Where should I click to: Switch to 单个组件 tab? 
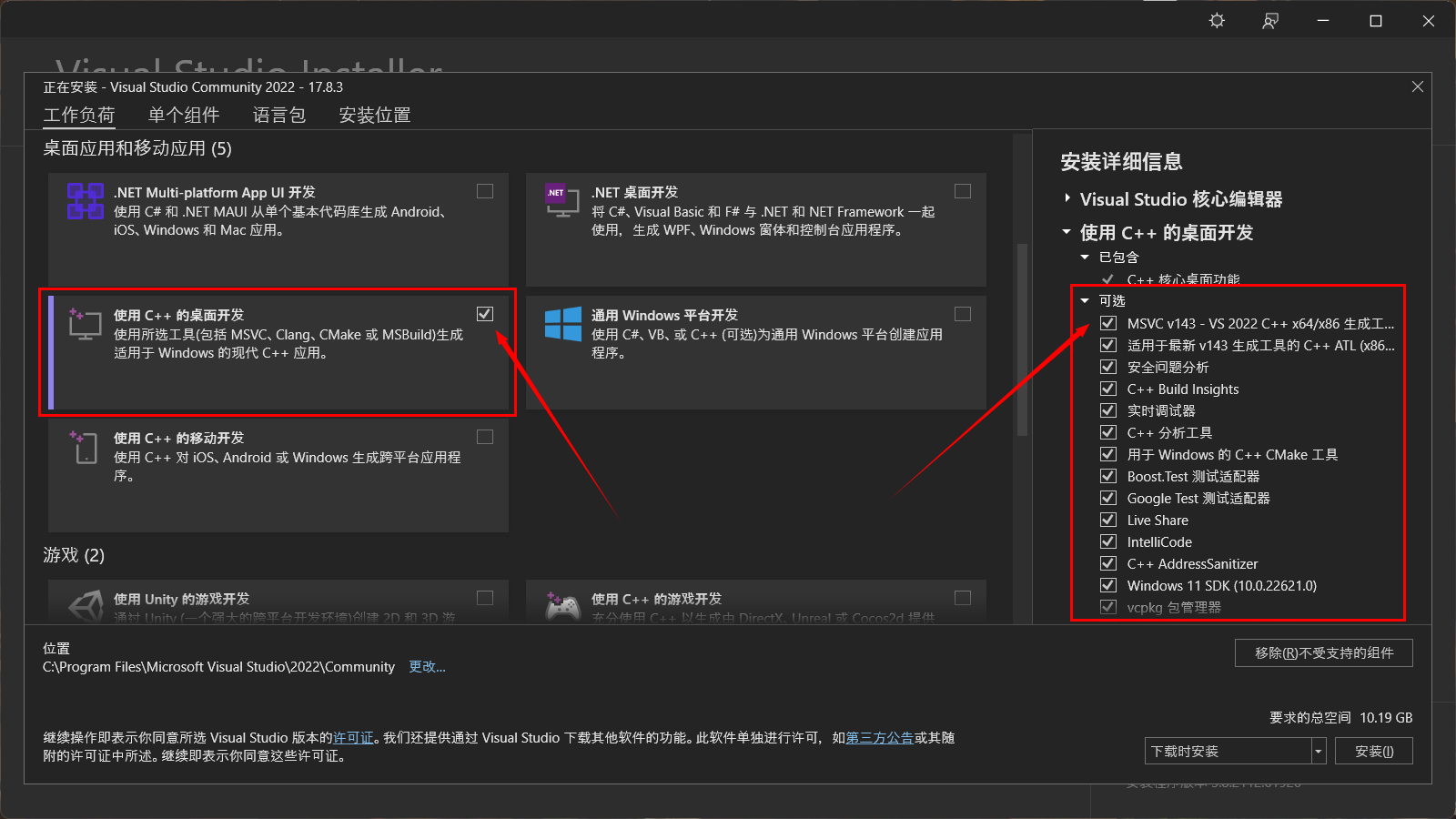[184, 116]
